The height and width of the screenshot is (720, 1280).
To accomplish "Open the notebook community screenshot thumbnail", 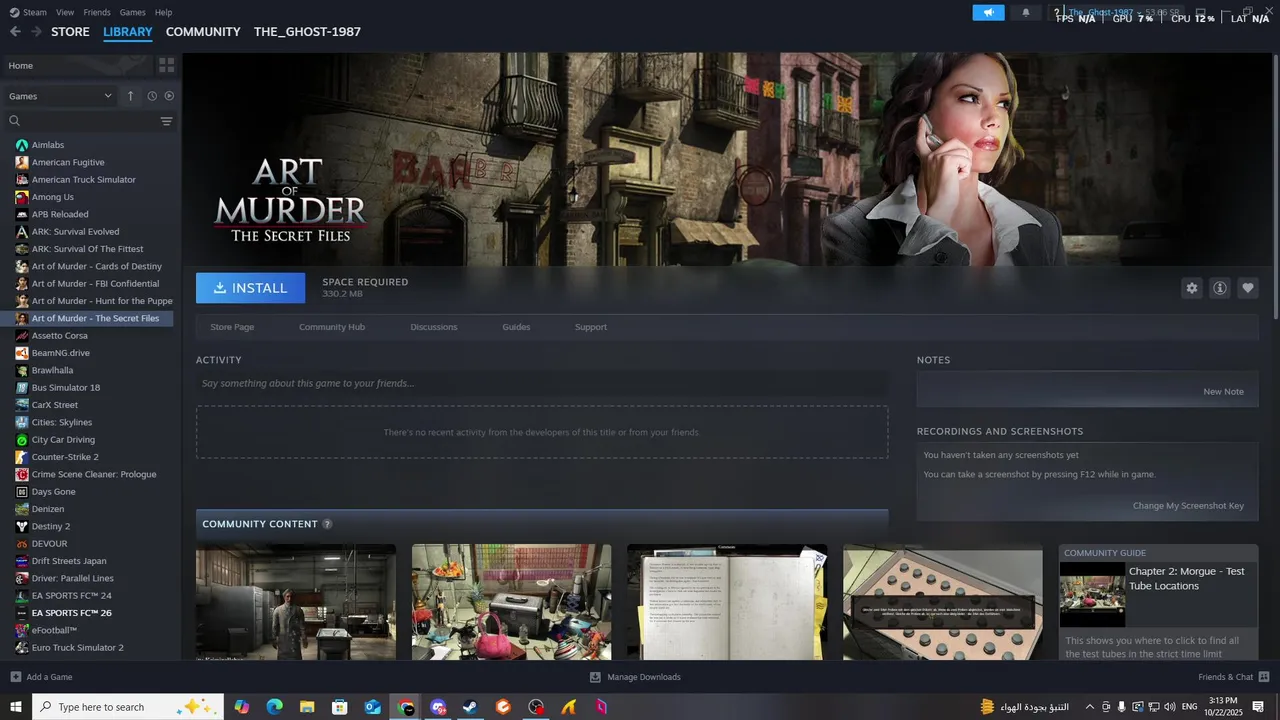I will [x=727, y=602].
